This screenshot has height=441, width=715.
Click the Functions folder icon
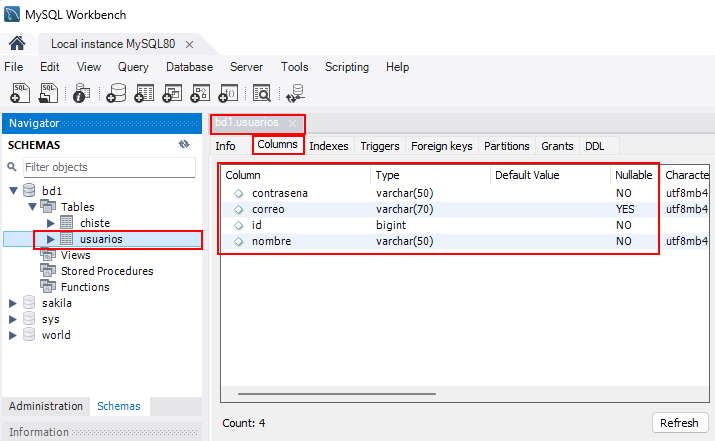point(48,286)
